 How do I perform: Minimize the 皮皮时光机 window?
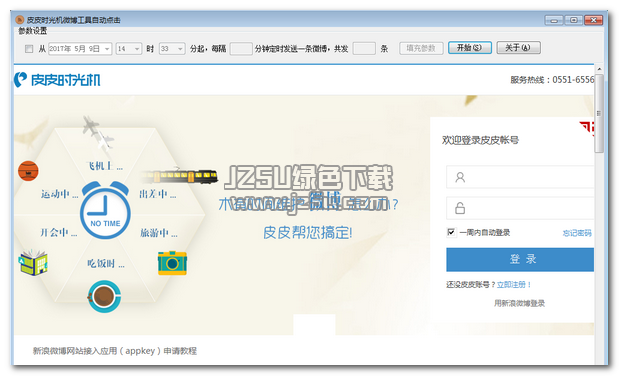(554, 20)
